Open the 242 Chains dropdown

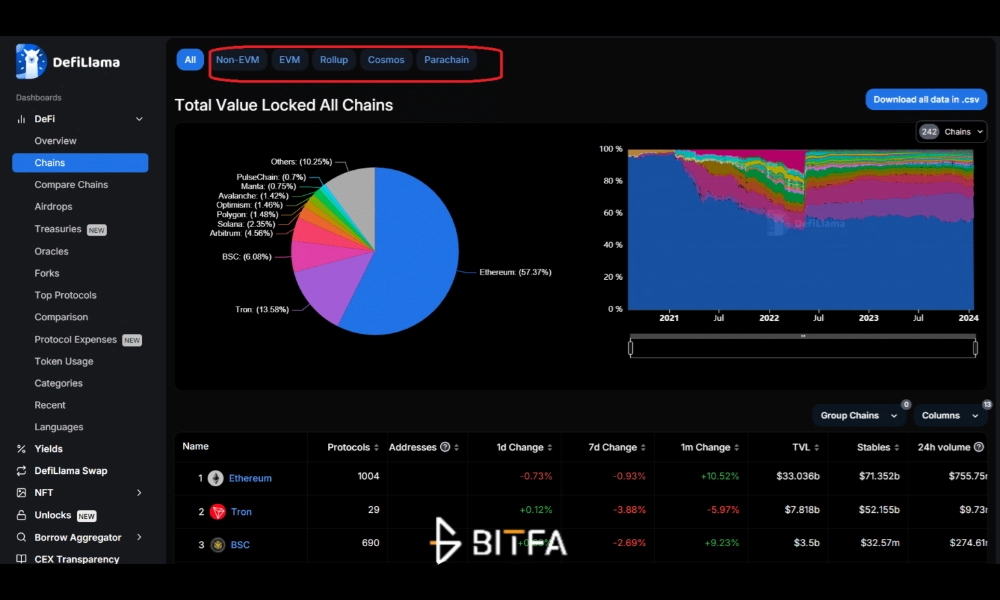(x=951, y=132)
